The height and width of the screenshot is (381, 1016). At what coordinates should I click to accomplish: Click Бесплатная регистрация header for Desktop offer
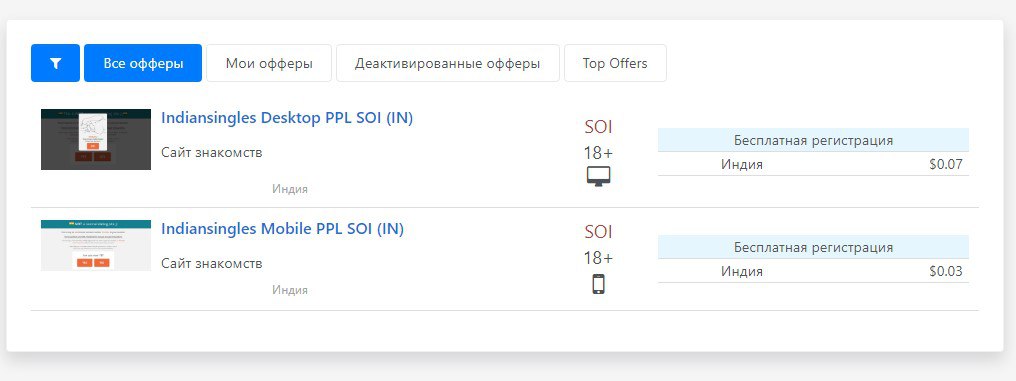(813, 140)
